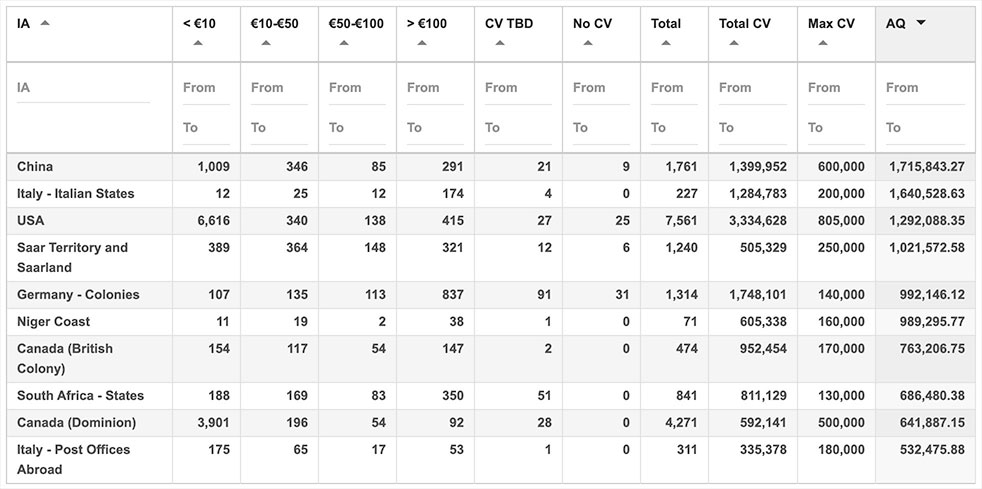982x489 pixels.
Task: Click the From field under < €10
Action: click(206, 88)
